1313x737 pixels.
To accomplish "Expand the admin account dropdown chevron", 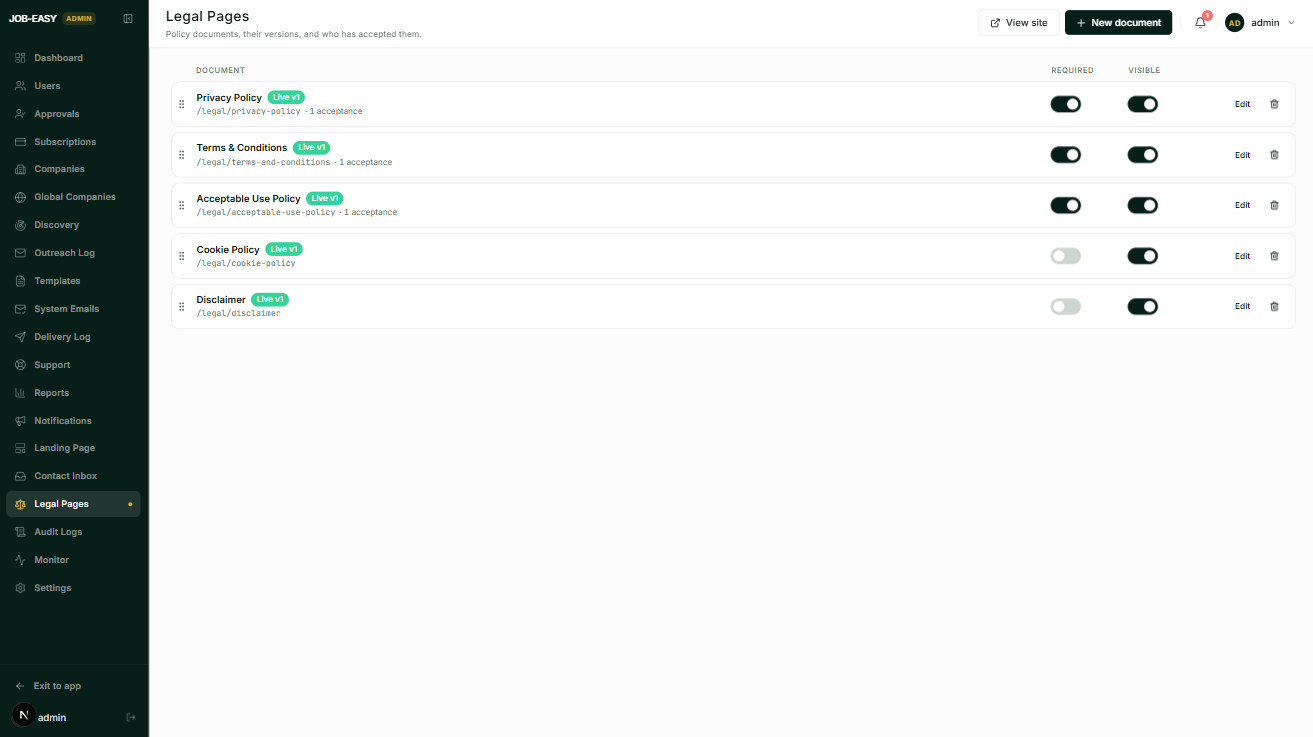I will point(1291,23).
